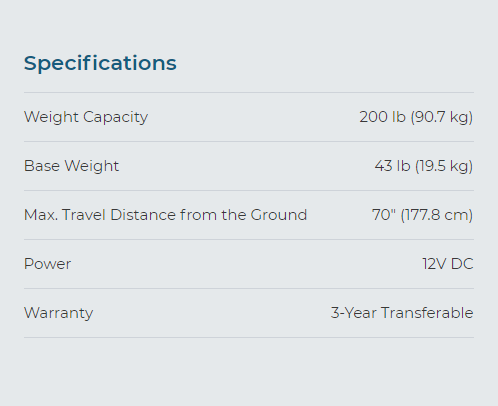
Task: Click the 3-Year text in Warranty row
Action: tap(354, 313)
